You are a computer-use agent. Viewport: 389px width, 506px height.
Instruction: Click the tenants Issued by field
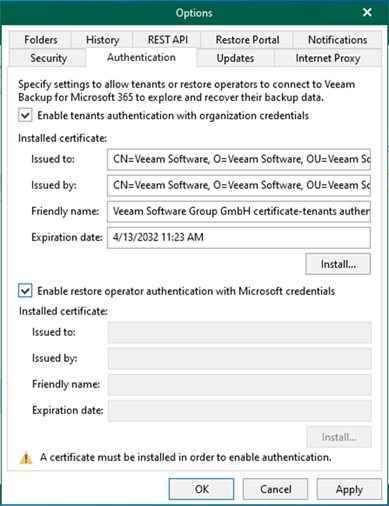click(239, 185)
